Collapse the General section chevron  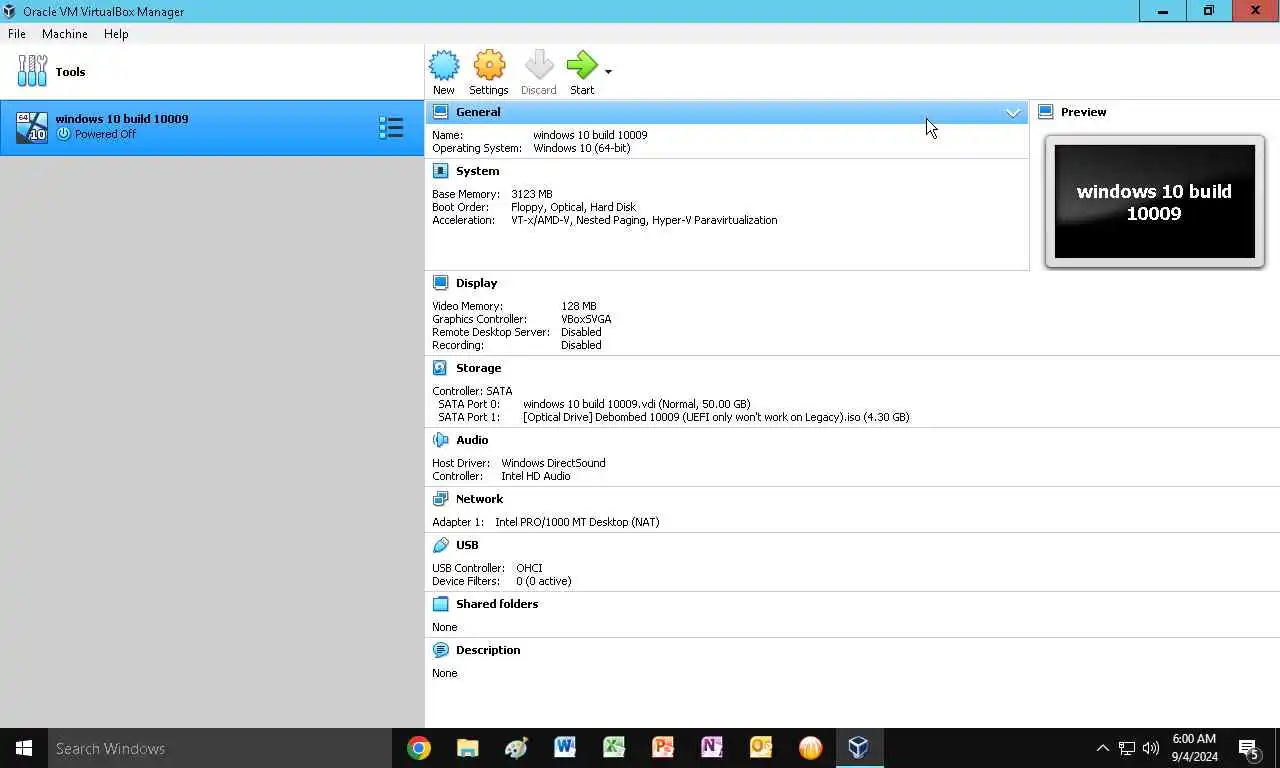pyautogui.click(x=1013, y=113)
